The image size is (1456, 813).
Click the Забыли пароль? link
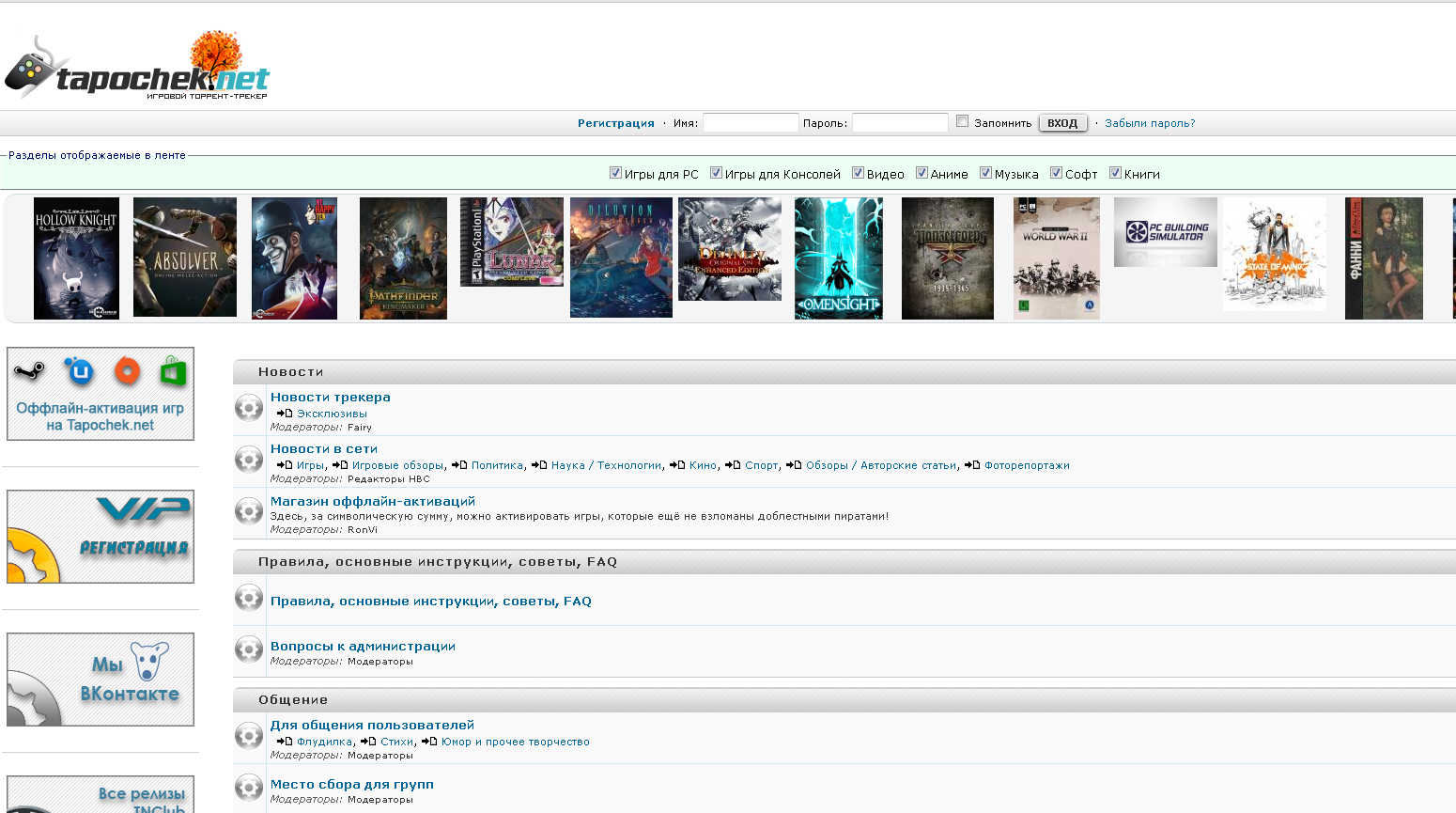(x=1150, y=123)
